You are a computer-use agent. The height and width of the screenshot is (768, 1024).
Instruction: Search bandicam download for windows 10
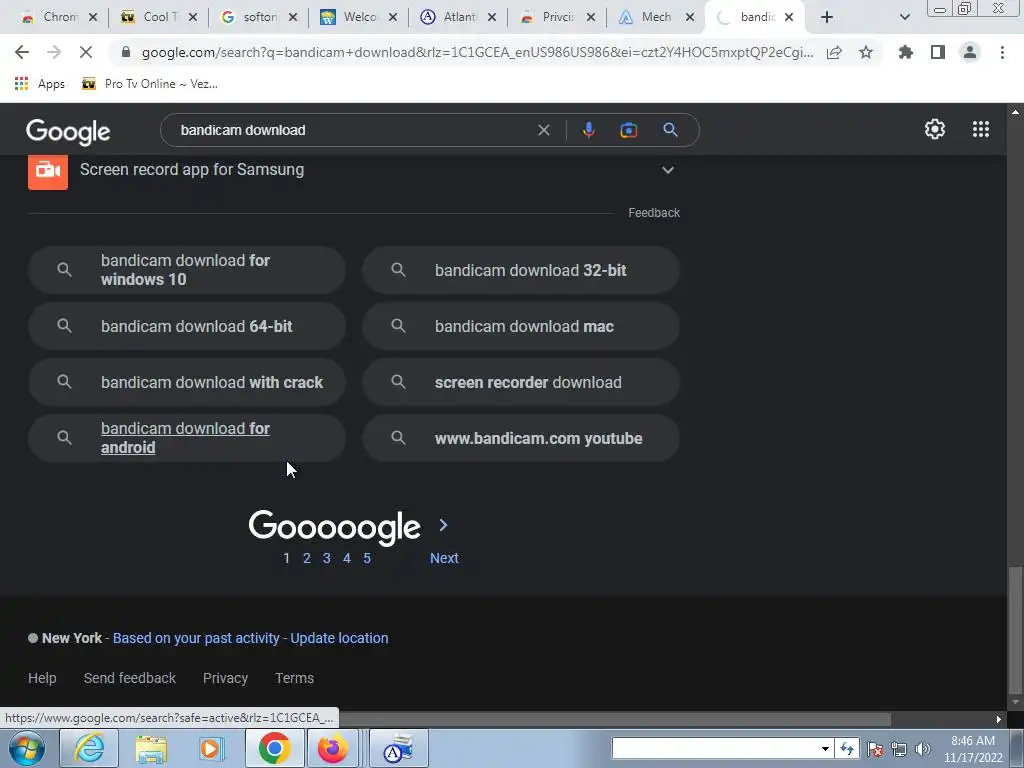[186, 270]
